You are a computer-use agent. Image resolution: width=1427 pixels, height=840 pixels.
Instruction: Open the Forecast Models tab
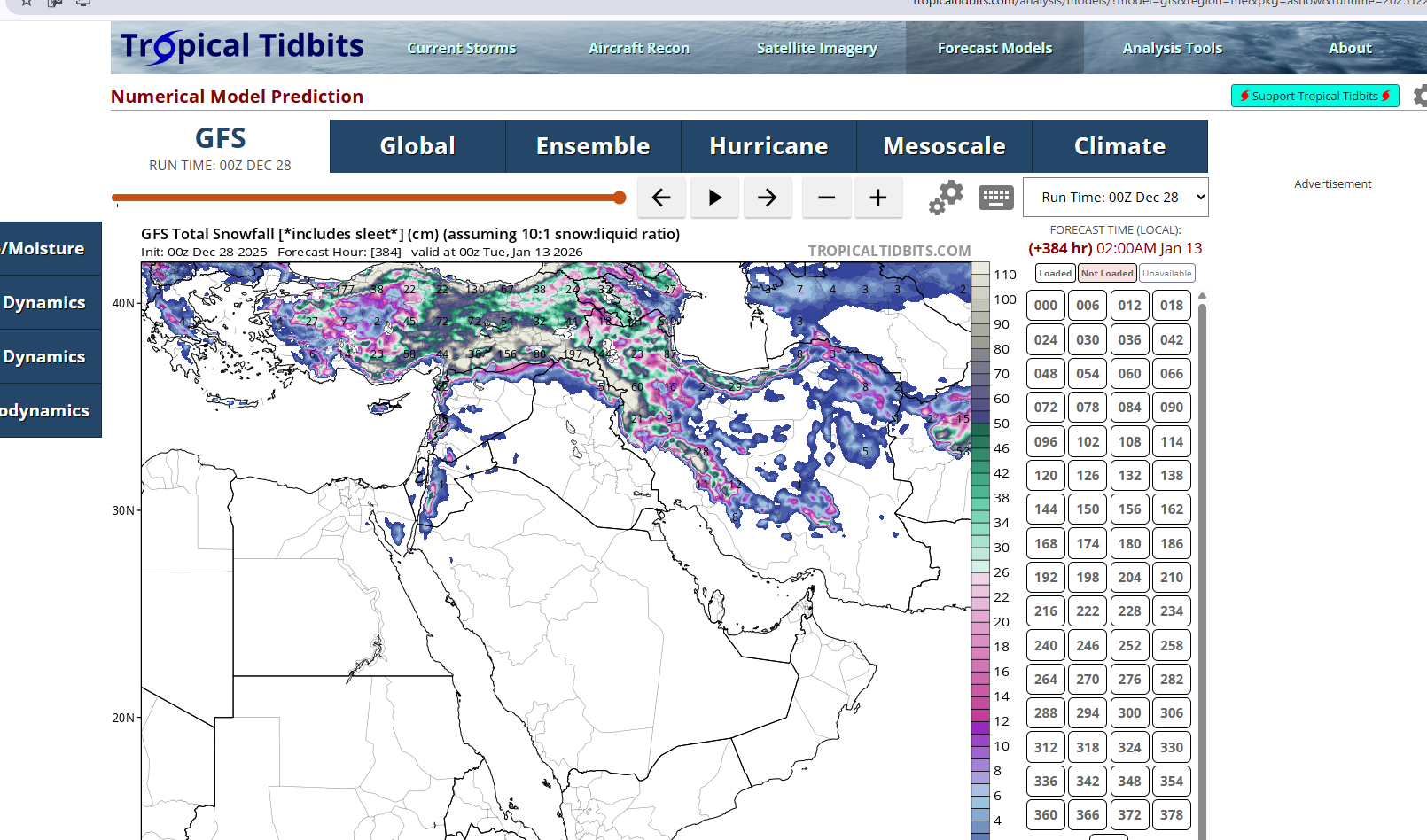994,48
